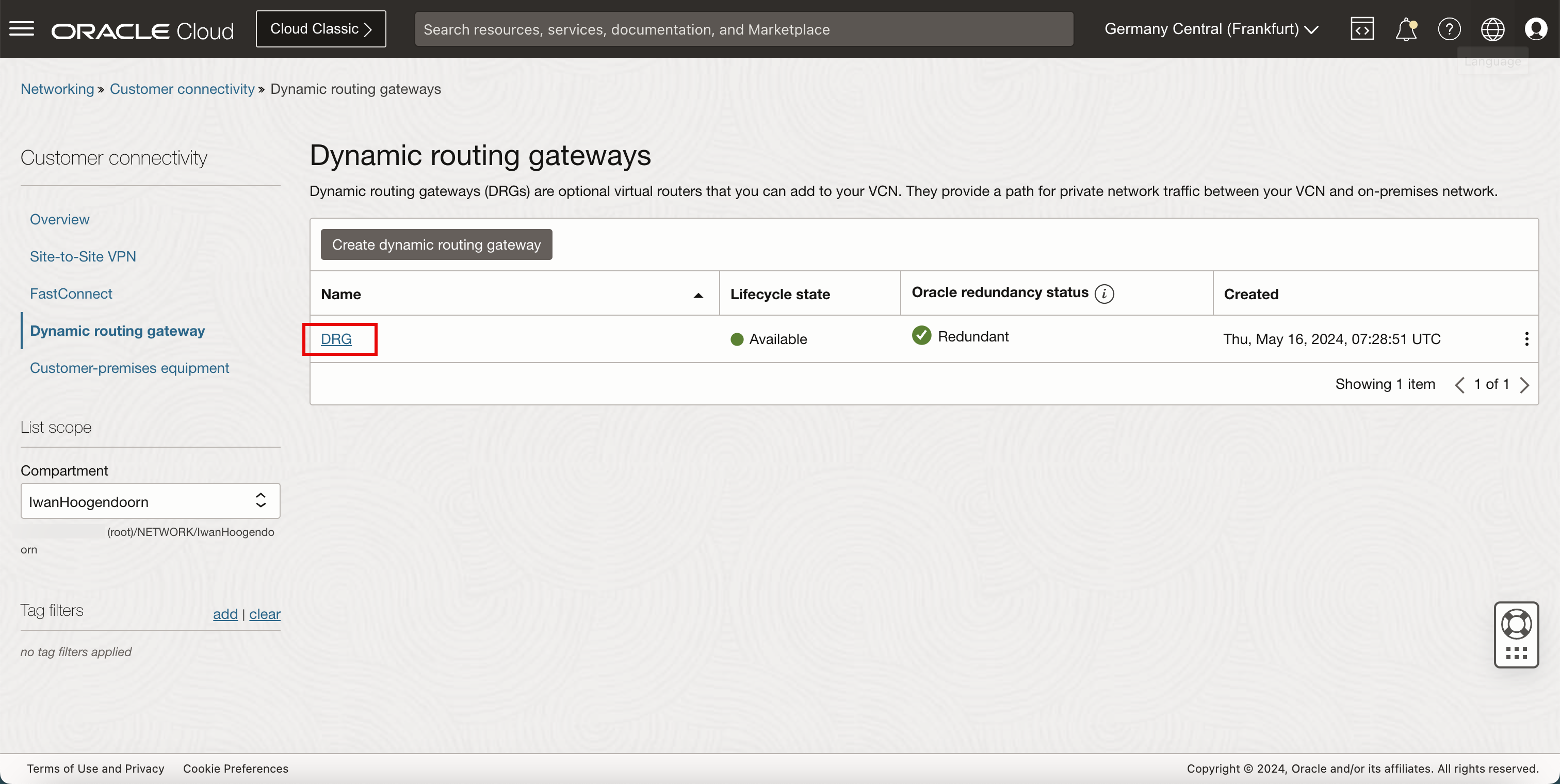Open the language globe icon
The width and height of the screenshot is (1560, 784).
(1492, 29)
